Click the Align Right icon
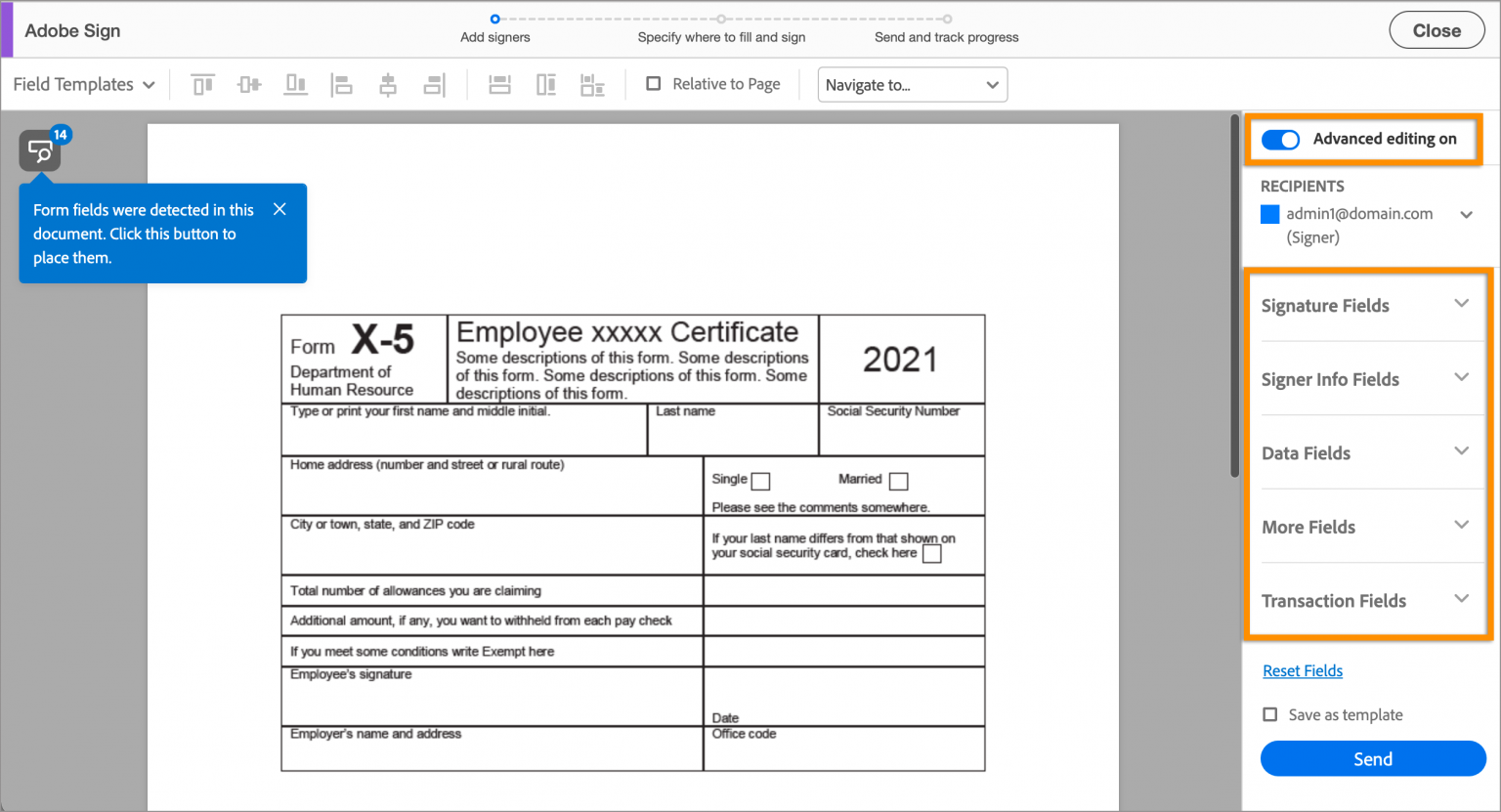 [x=434, y=84]
